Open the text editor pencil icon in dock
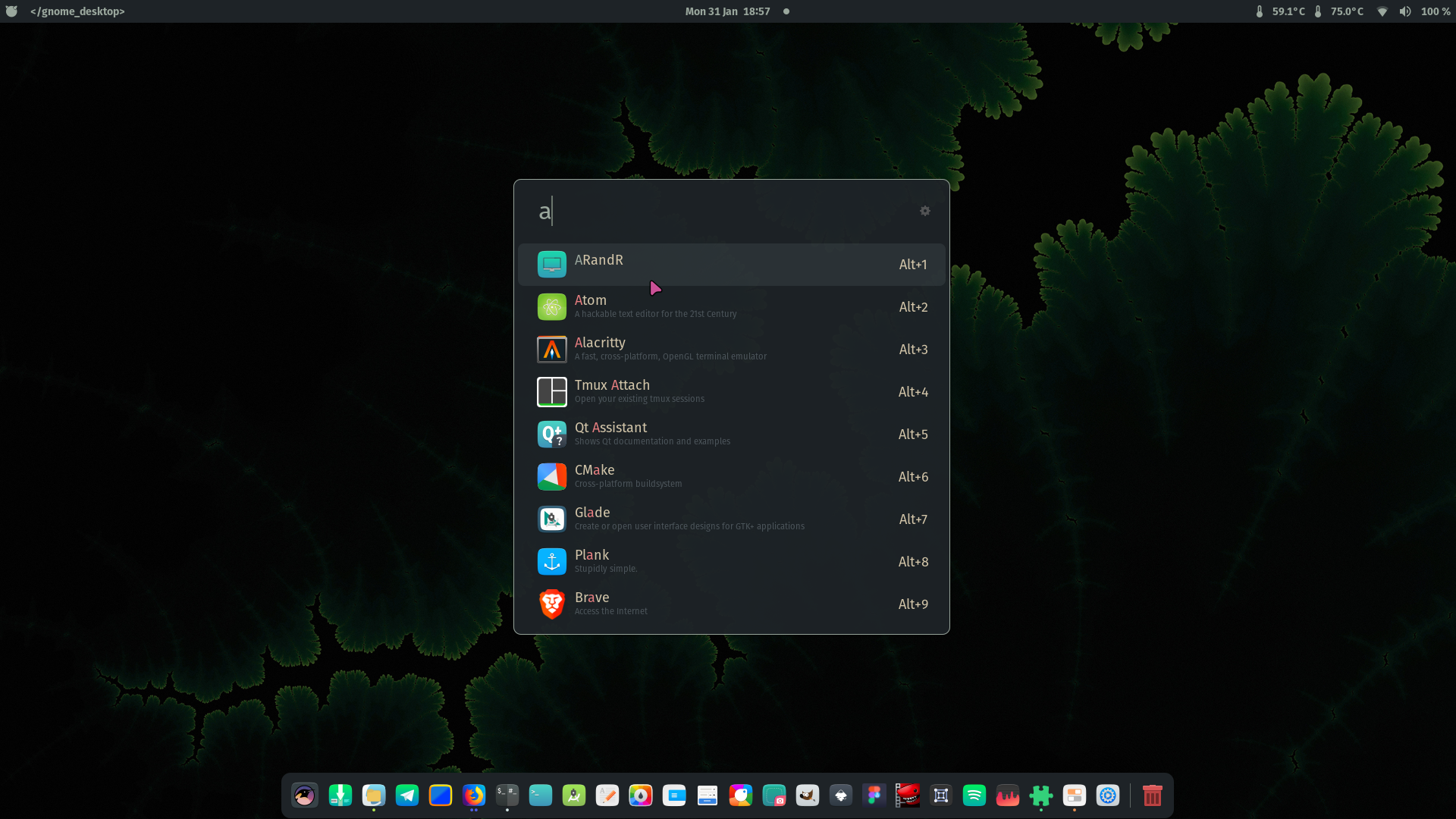The height and width of the screenshot is (819, 1456). pos(607,795)
